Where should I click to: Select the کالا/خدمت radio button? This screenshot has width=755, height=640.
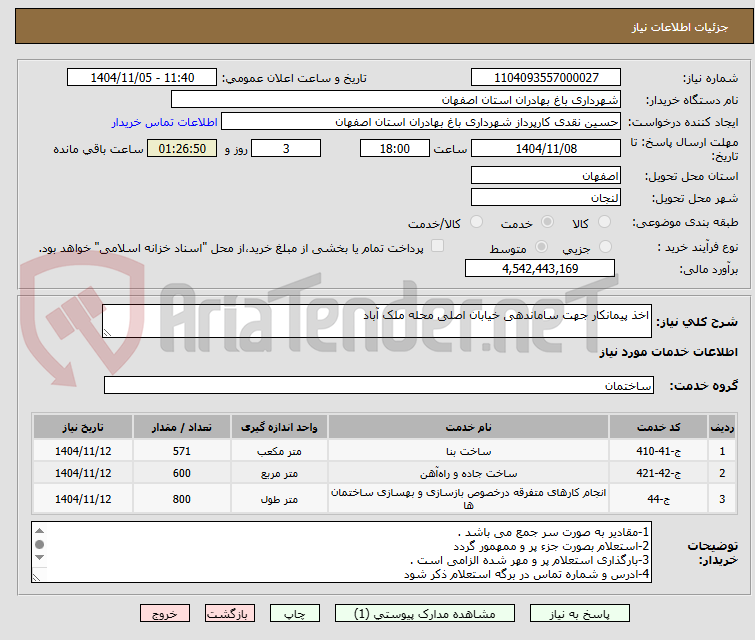[476, 222]
